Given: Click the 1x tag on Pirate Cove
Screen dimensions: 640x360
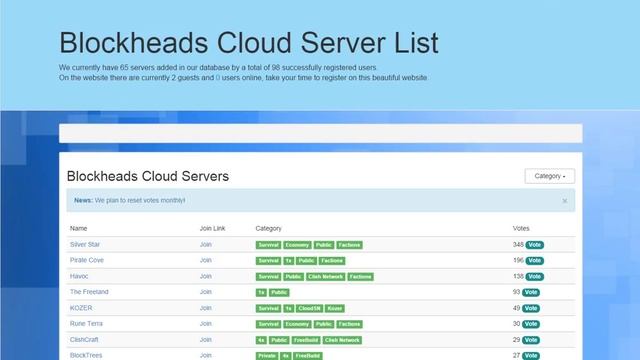Looking at the screenshot, I should pyautogui.click(x=289, y=261).
